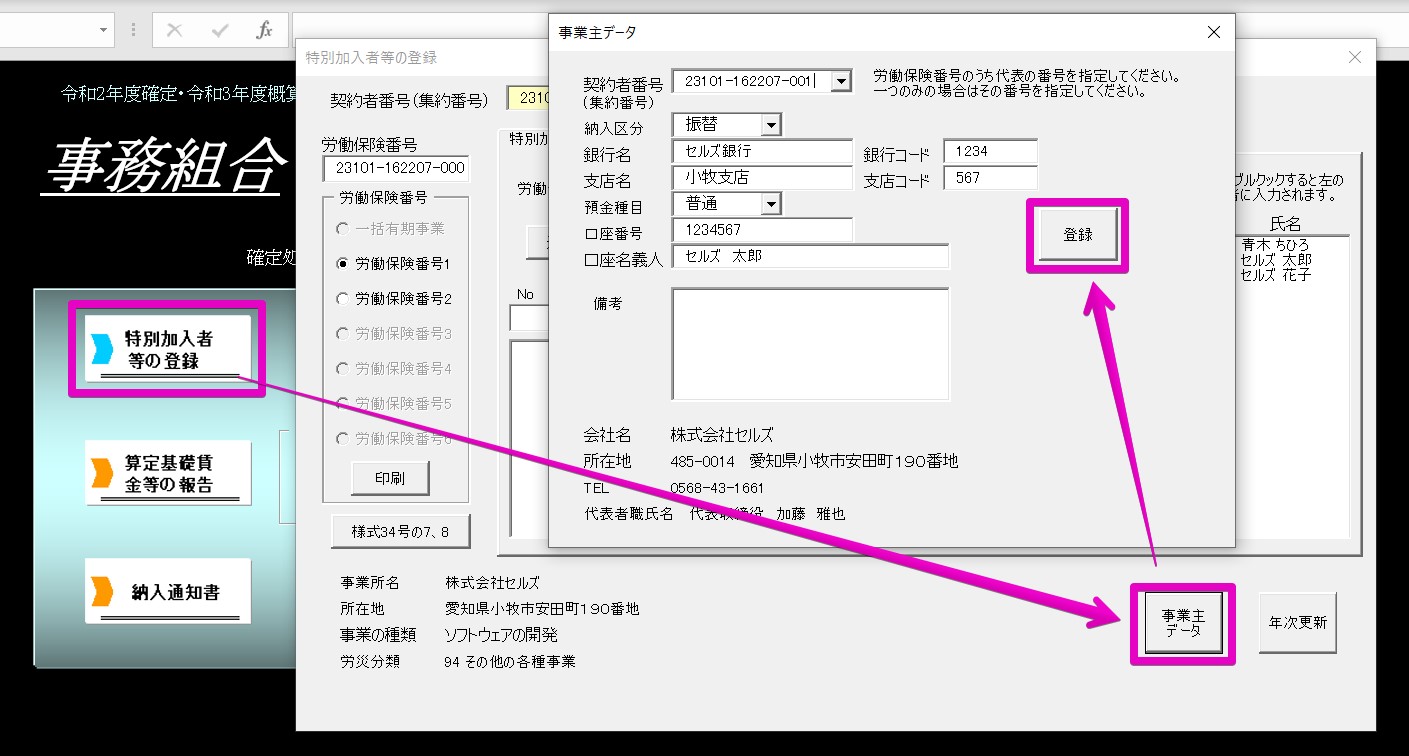Image resolution: width=1409 pixels, height=756 pixels.
Task: Click the 登録 button in 事業主データ dialog
Action: tap(1077, 235)
